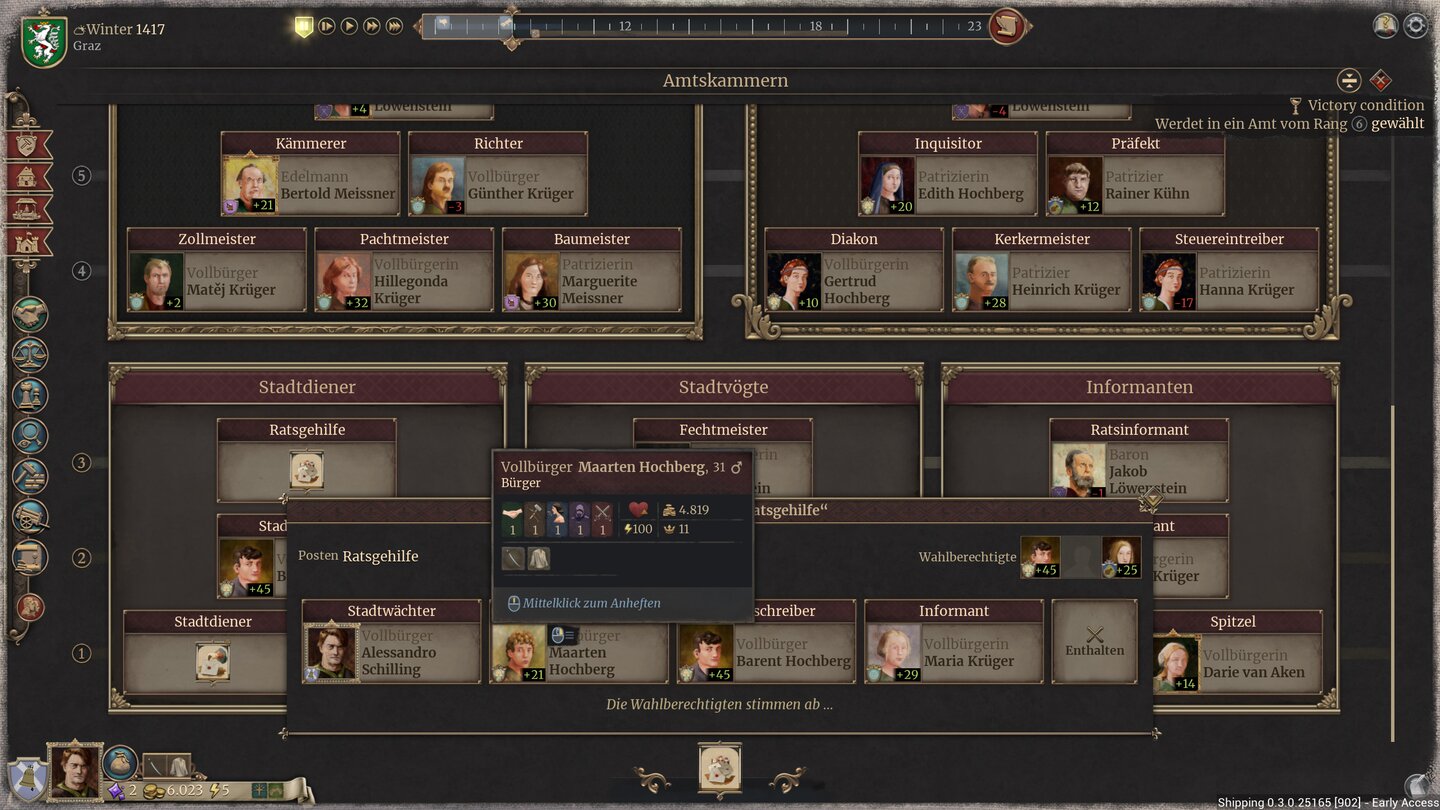The image size is (1440, 810).
Task: Click the current time marker on the day timeline
Action: 511,28
